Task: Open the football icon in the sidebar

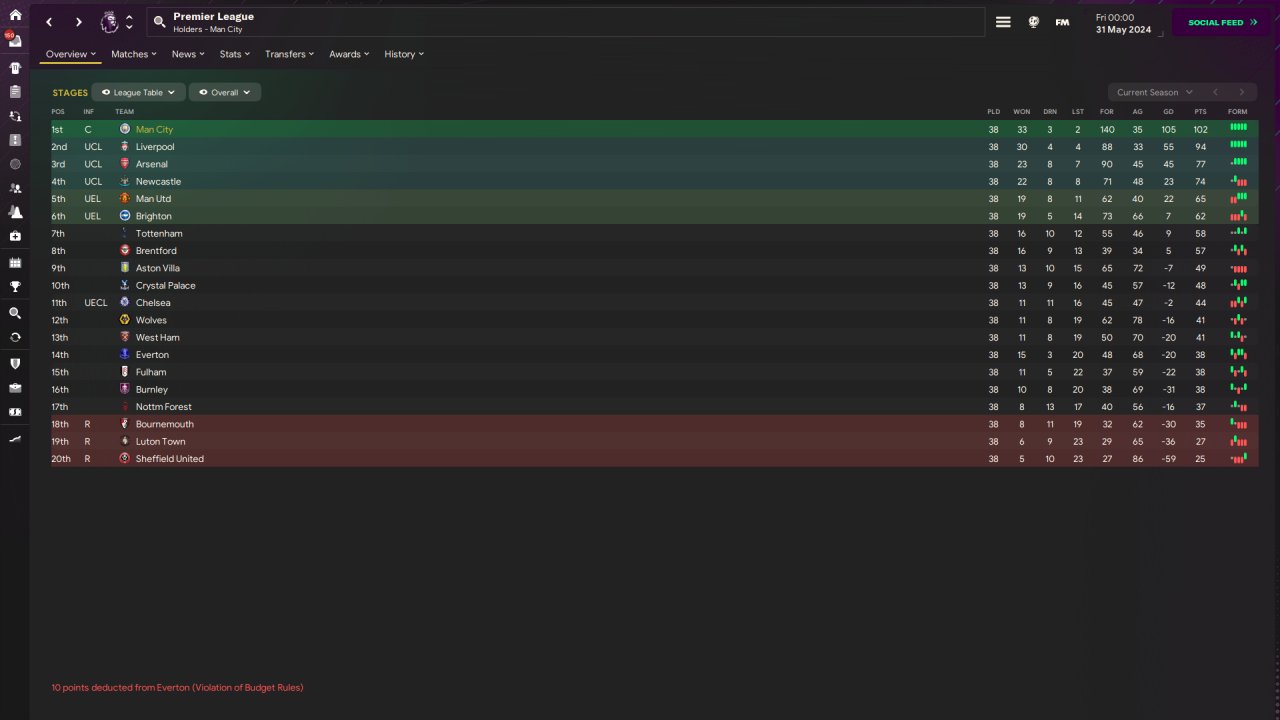Action: pyautogui.click(x=15, y=164)
